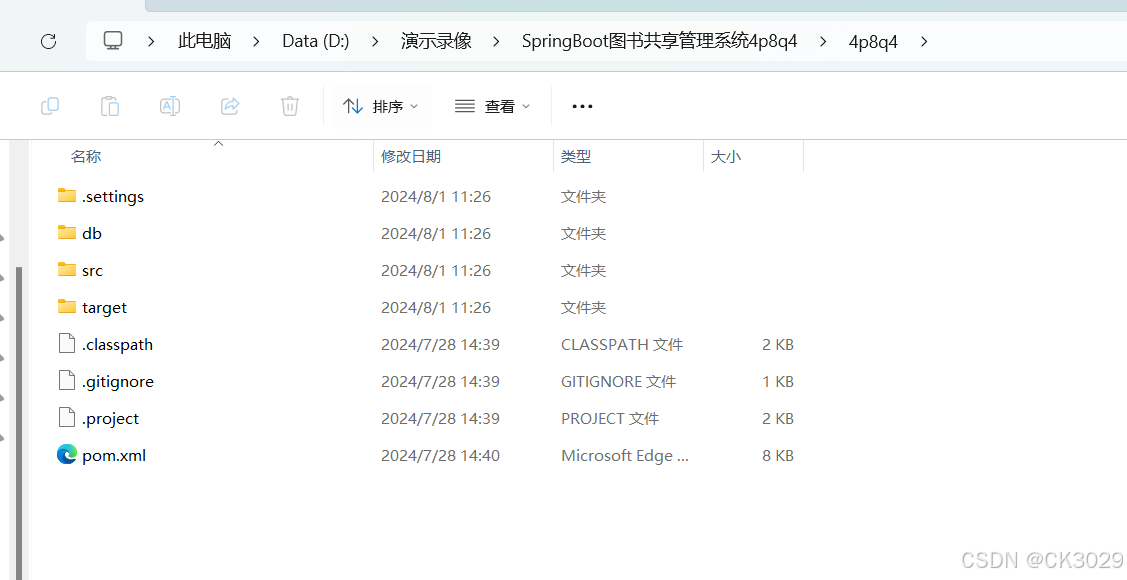Click the Paste icon in toolbar
The image size is (1127, 580).
(x=109, y=106)
